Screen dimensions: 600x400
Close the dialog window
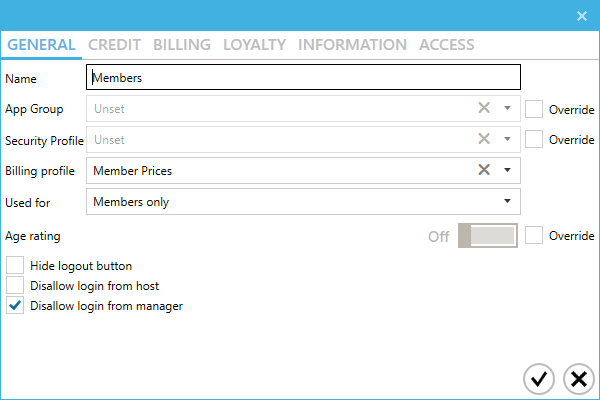582,16
